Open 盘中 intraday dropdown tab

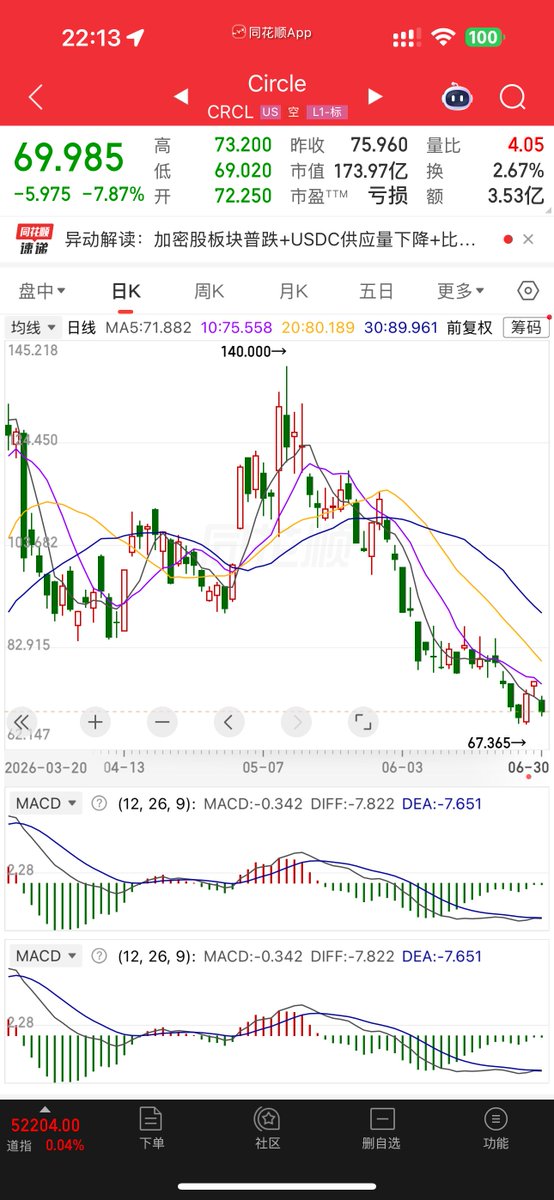pyautogui.click(x=42, y=291)
